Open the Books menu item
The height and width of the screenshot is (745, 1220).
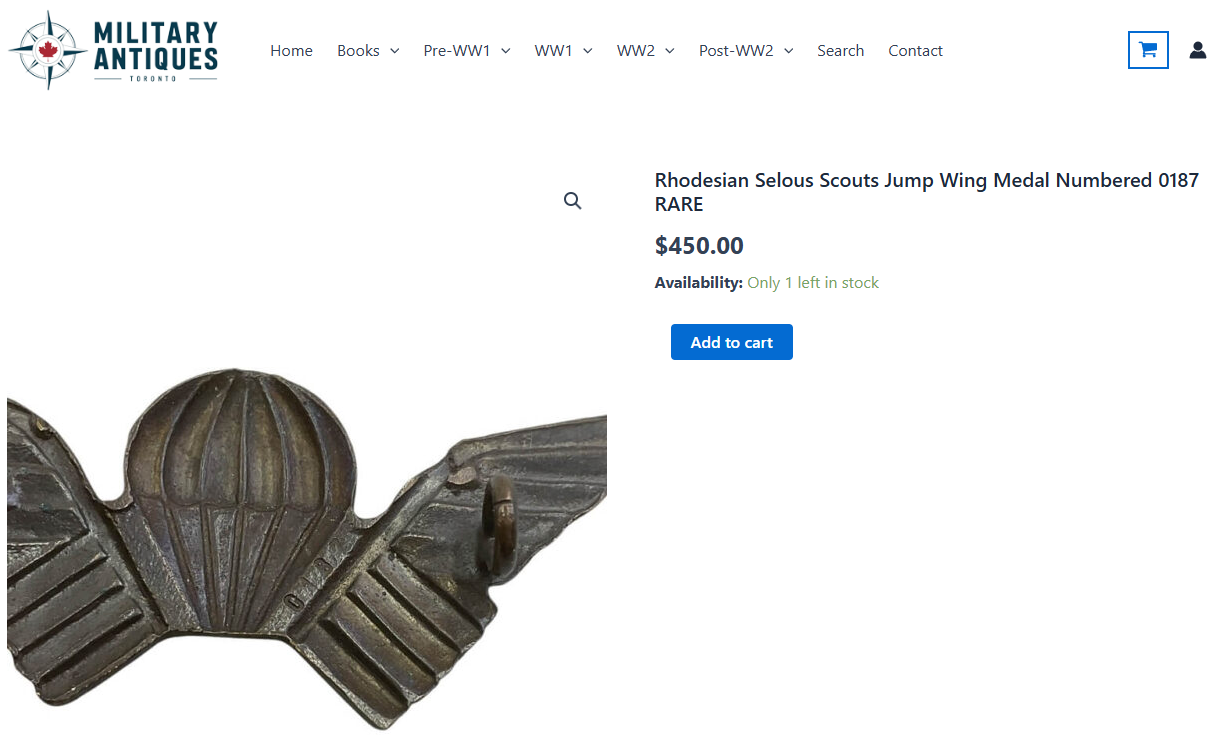[358, 51]
